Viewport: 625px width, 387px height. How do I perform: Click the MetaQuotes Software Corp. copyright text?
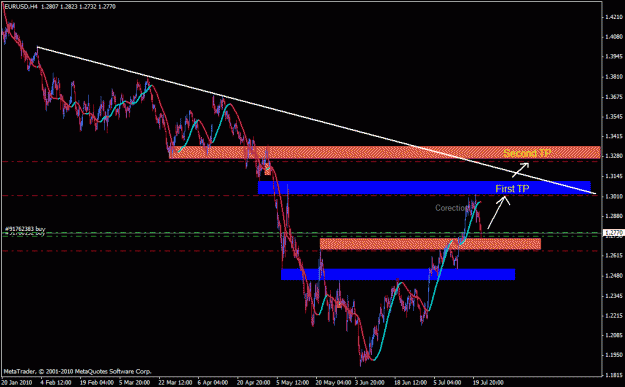[x=78, y=371]
